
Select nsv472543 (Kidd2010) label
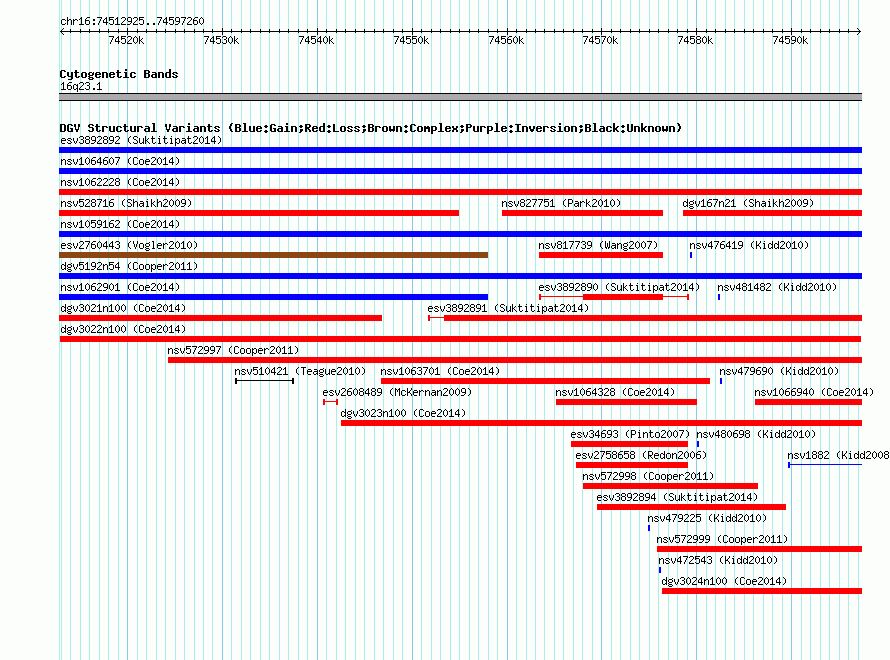pyautogui.click(x=718, y=560)
